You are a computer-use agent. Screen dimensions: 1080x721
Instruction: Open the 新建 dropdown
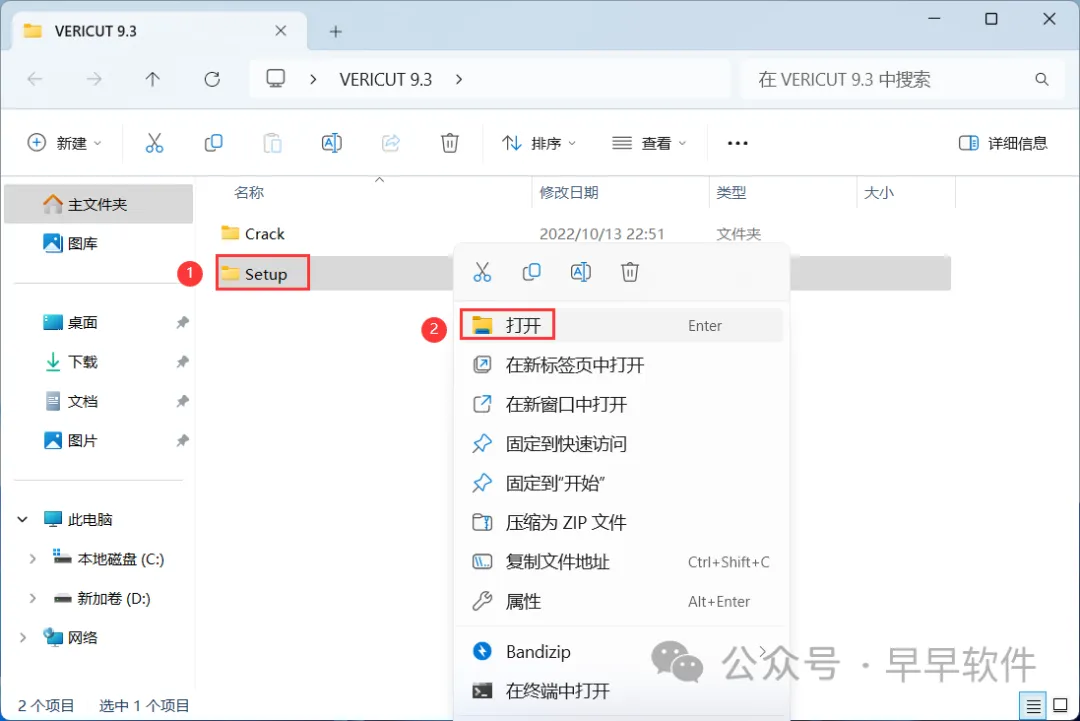(64, 143)
